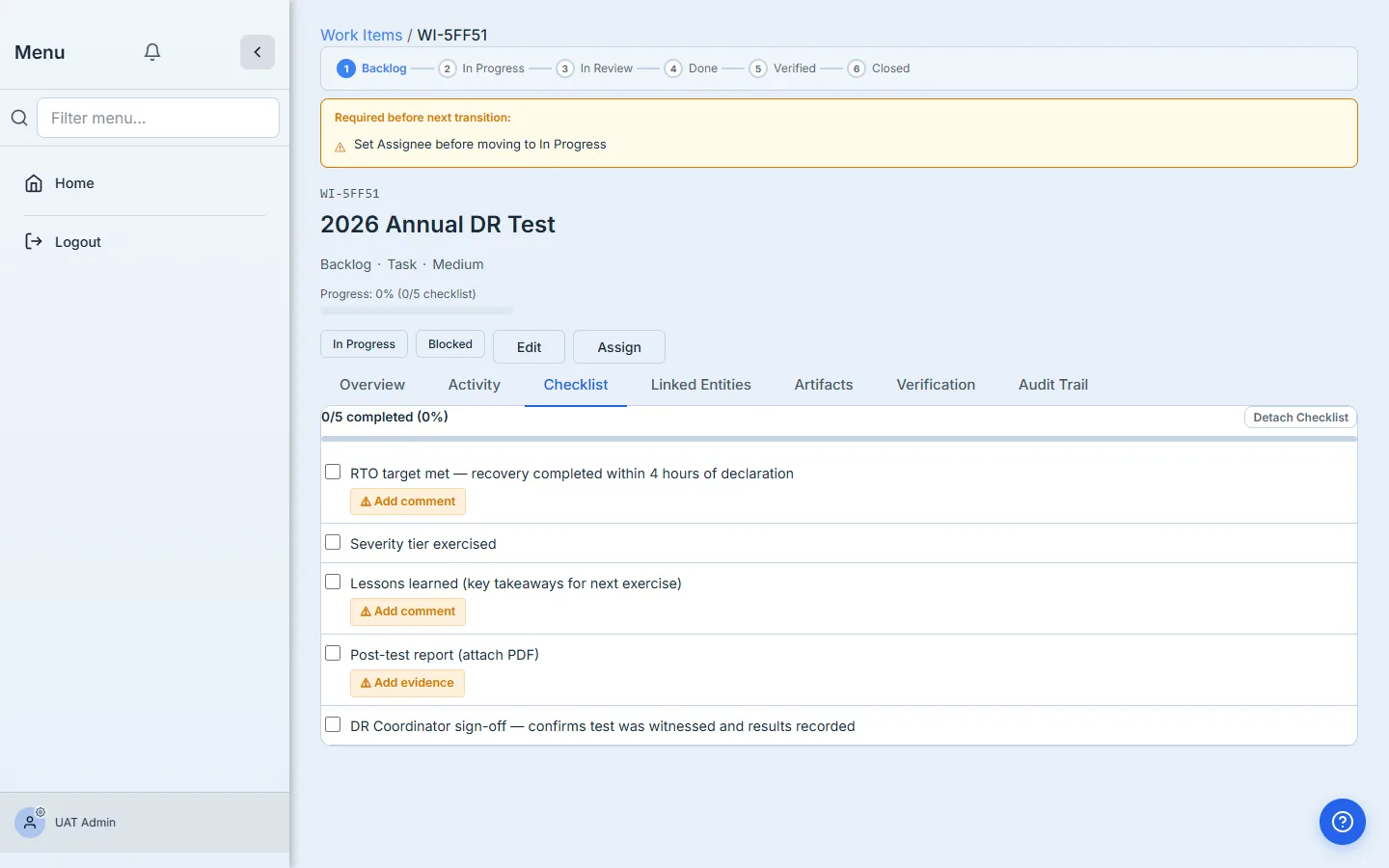This screenshot has width=1389, height=868.
Task: Add comment under RTO target met
Action: 408,502
